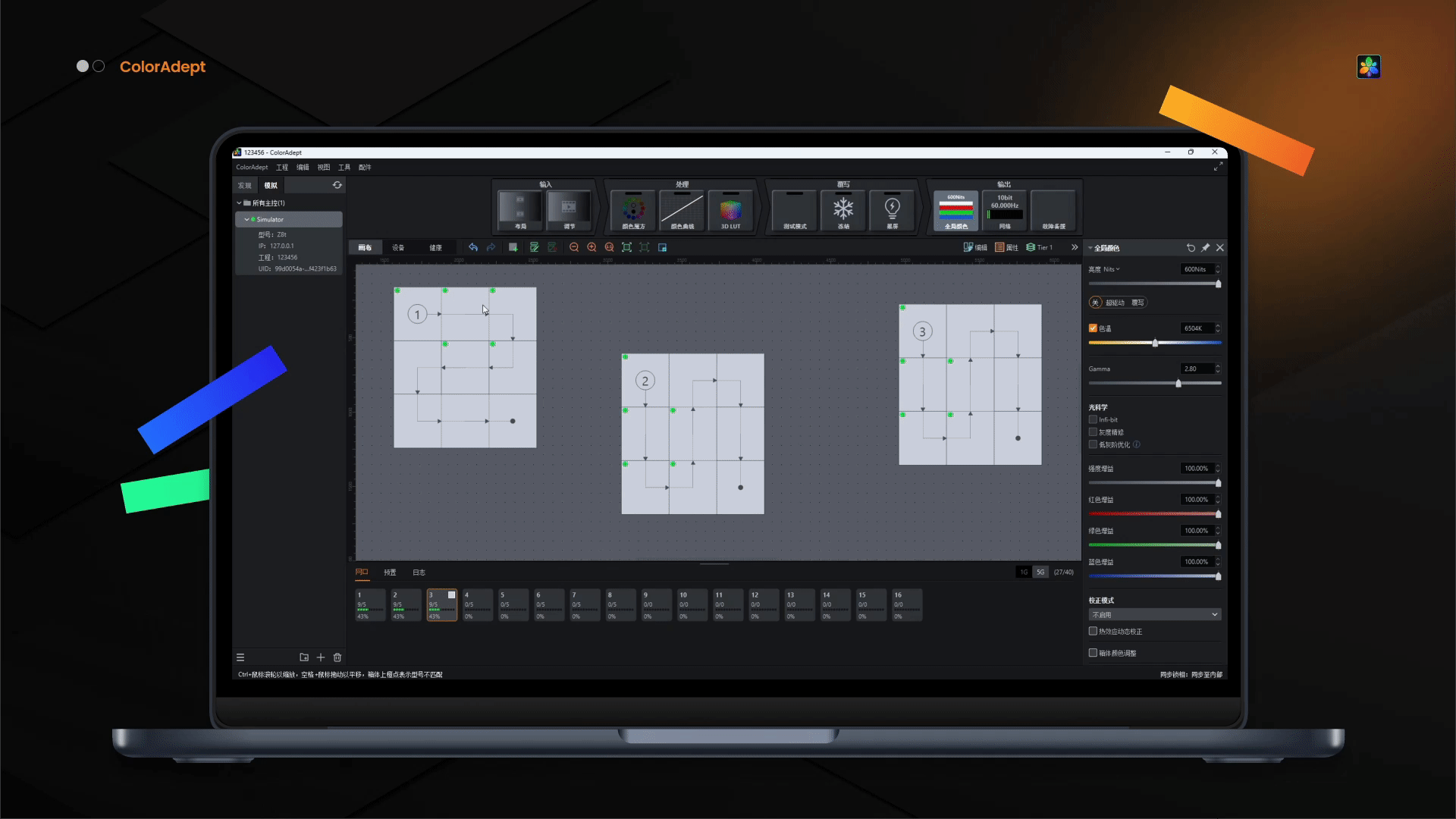Click the undo arrow in canvas toolbar
Viewport: 1456px width, 819px height.
[x=473, y=247]
